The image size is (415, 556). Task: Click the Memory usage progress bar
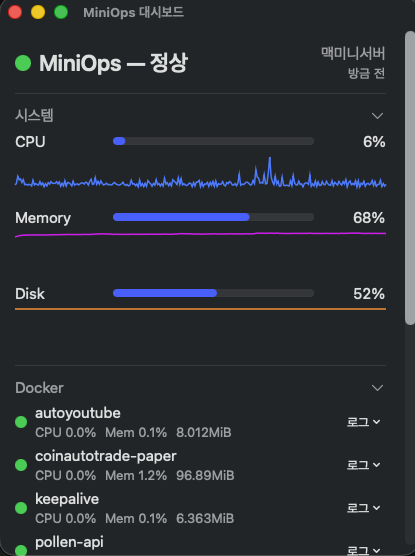[213, 217]
